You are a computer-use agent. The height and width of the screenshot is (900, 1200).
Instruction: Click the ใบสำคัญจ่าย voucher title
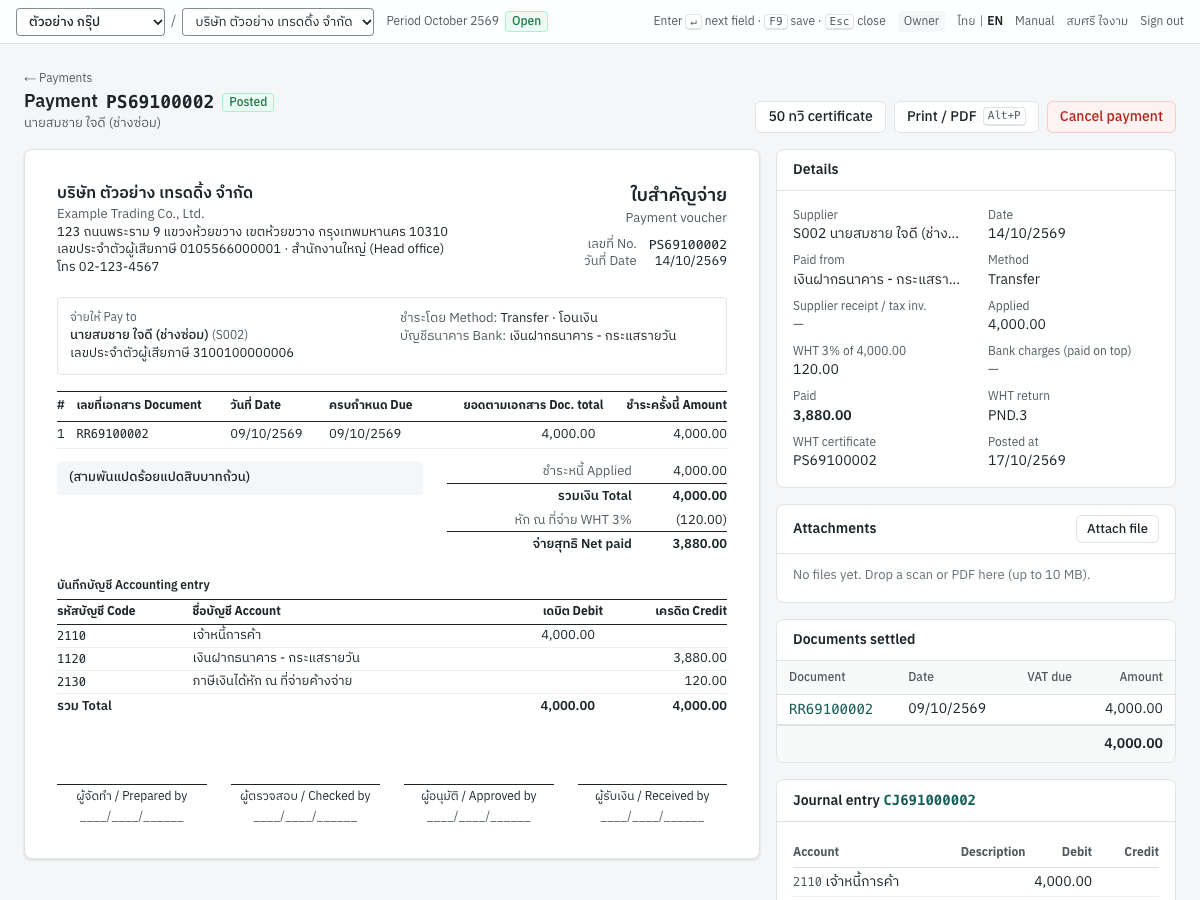[678, 194]
